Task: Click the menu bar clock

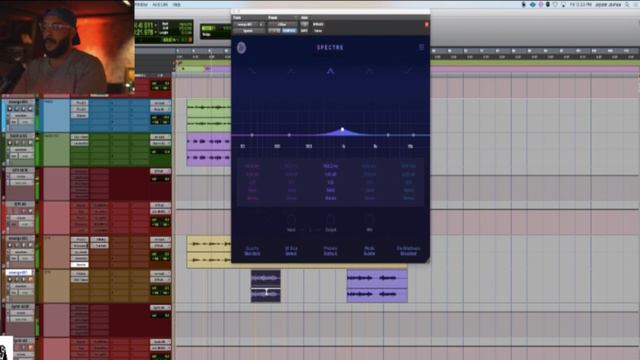Action: (581, 4)
